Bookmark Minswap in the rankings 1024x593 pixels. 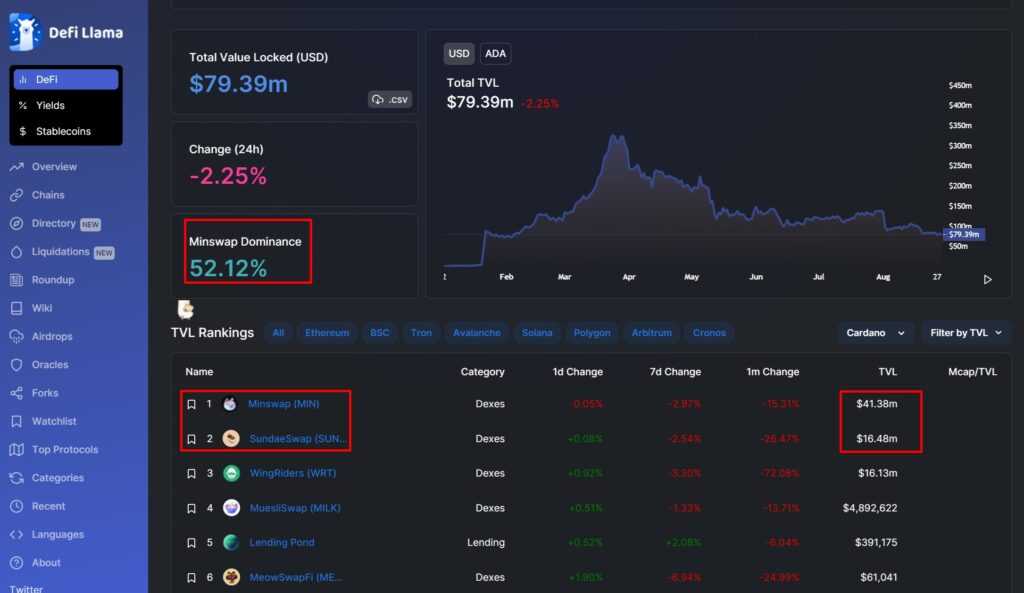[x=191, y=404]
